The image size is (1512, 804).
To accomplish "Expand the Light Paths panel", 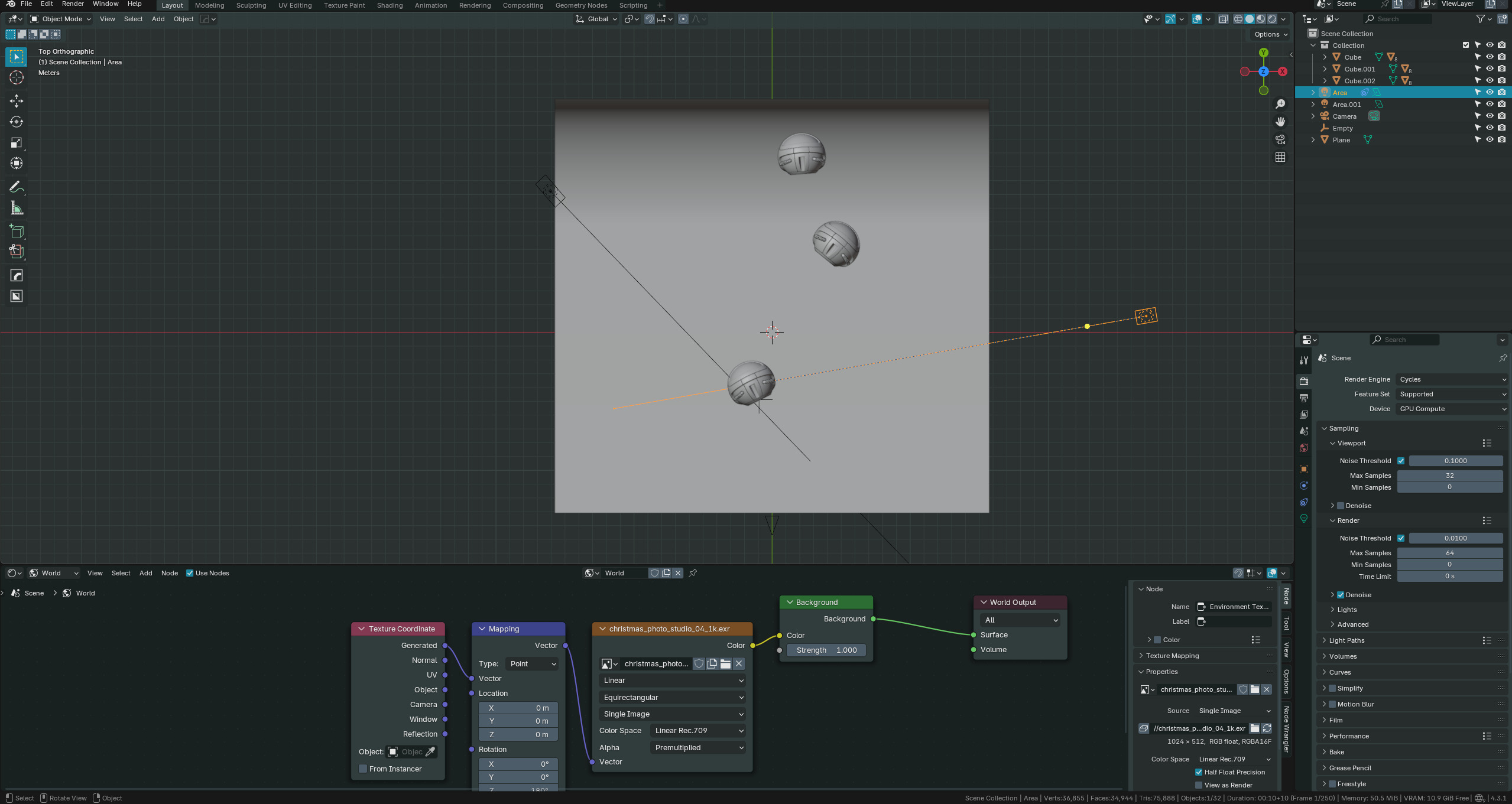I will [x=1346, y=640].
